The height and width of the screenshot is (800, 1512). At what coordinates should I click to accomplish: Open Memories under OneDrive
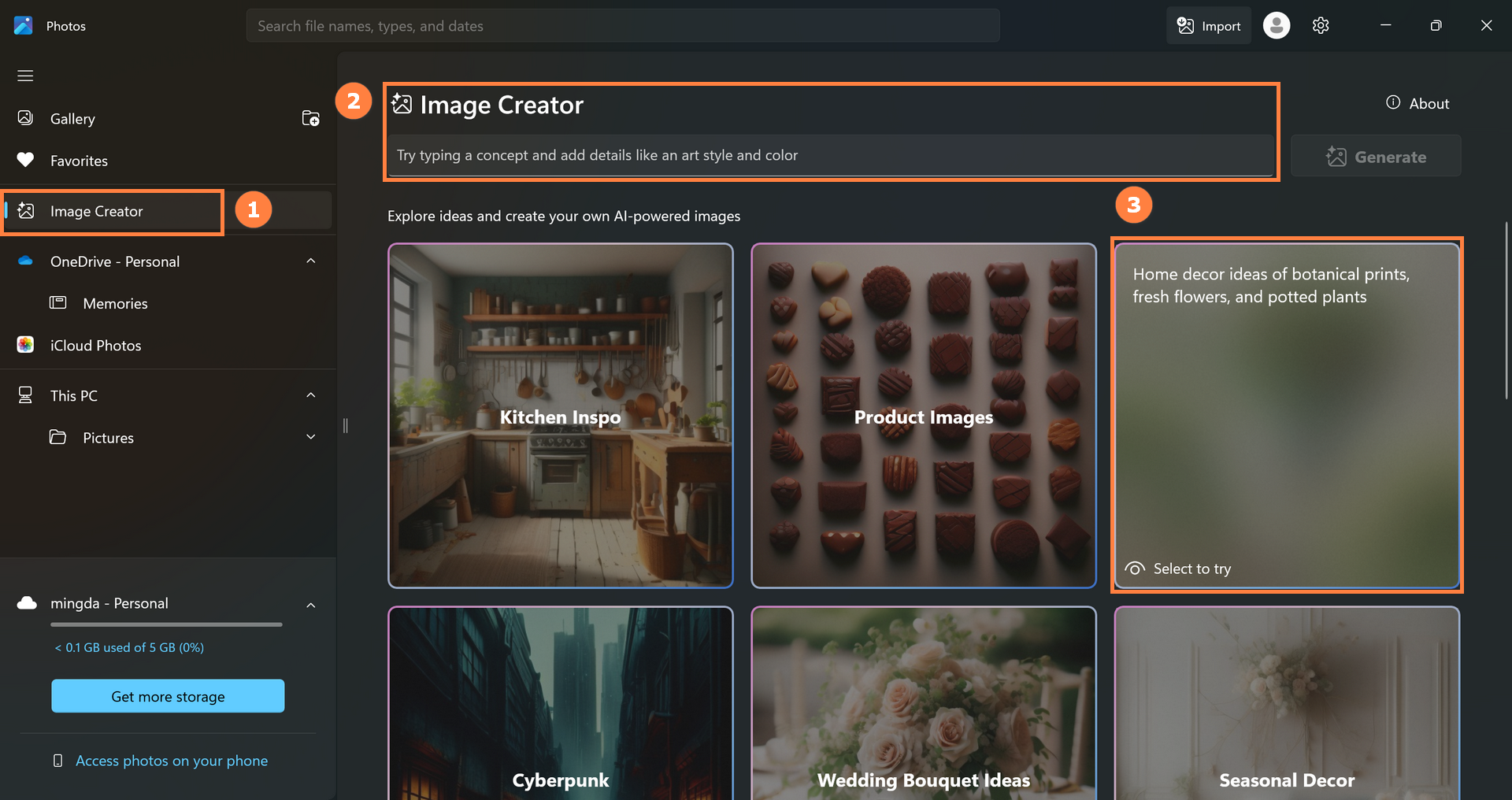tap(115, 303)
